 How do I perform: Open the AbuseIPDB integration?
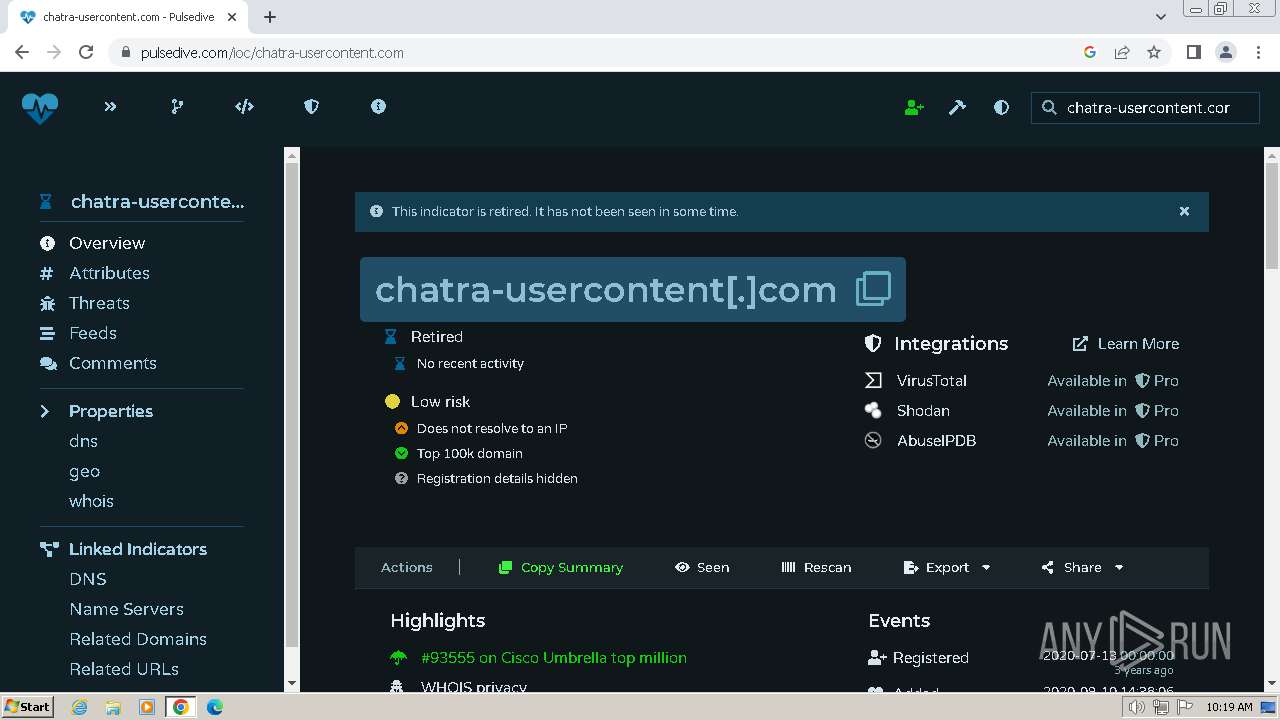coord(936,440)
